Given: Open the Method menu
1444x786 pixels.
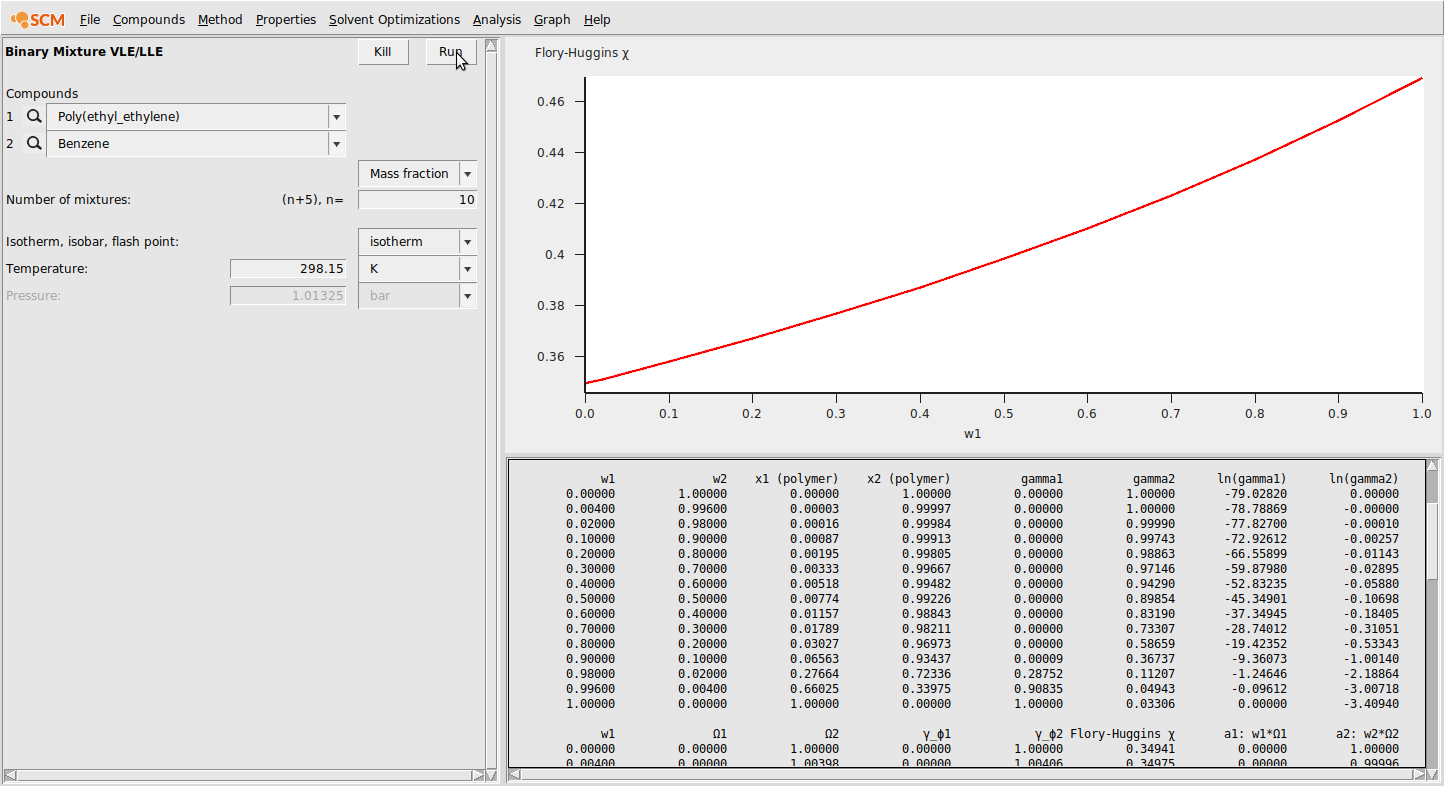Looking at the screenshot, I should click(x=220, y=19).
